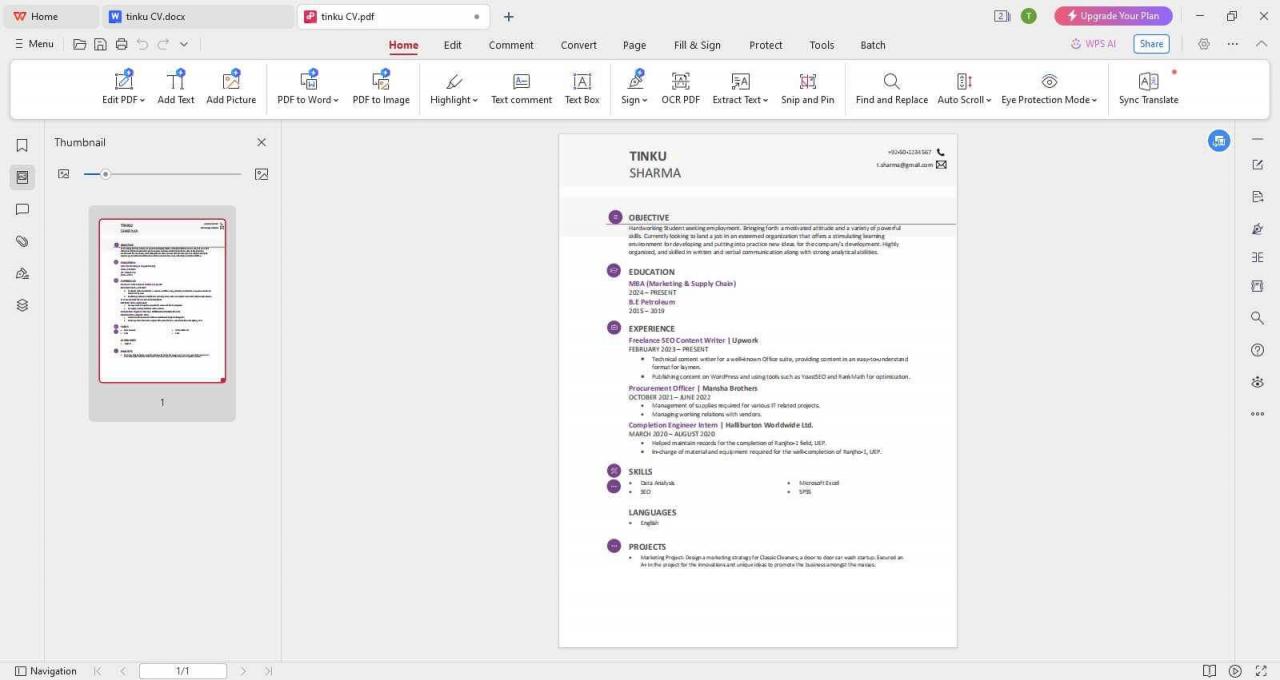Click the Navigation button in status bar
The height and width of the screenshot is (680, 1280).
click(x=46, y=671)
